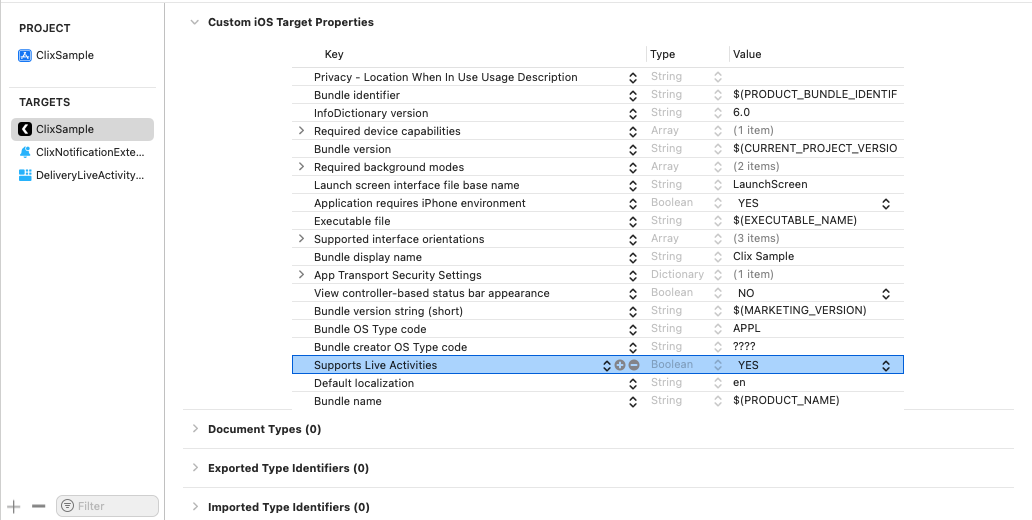Edit the $(CURRENT_PROJECT_VERSION) value
Viewport: 1032px width, 520px height.
815,149
